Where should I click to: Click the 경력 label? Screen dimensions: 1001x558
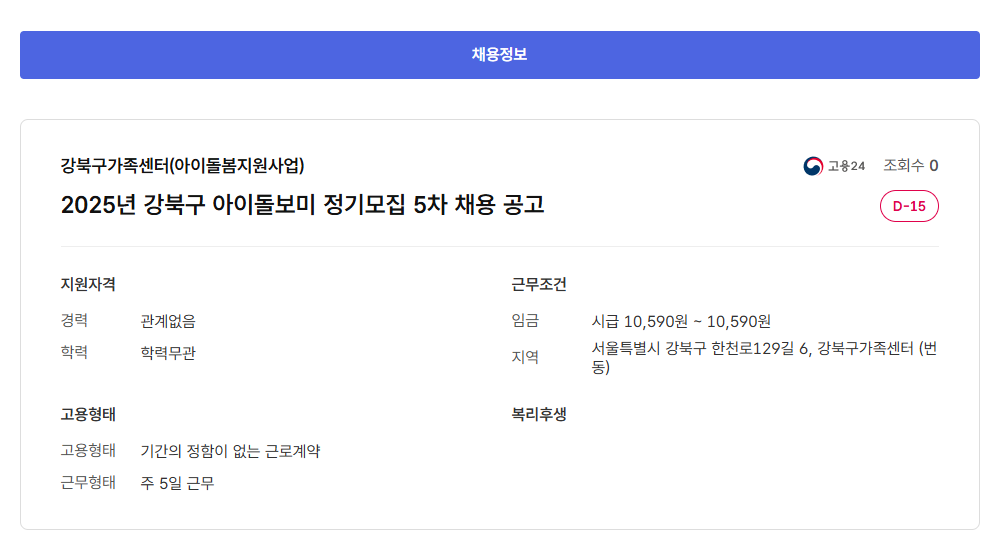pyautogui.click(x=74, y=321)
